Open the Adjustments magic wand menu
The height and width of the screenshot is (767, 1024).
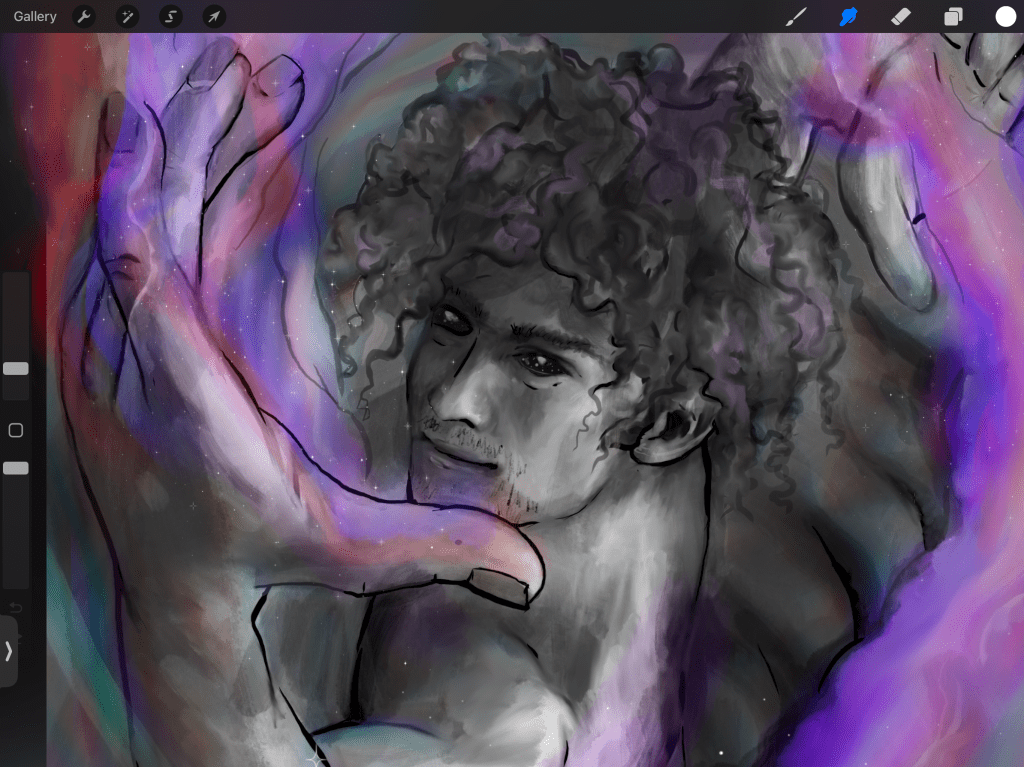tap(128, 17)
